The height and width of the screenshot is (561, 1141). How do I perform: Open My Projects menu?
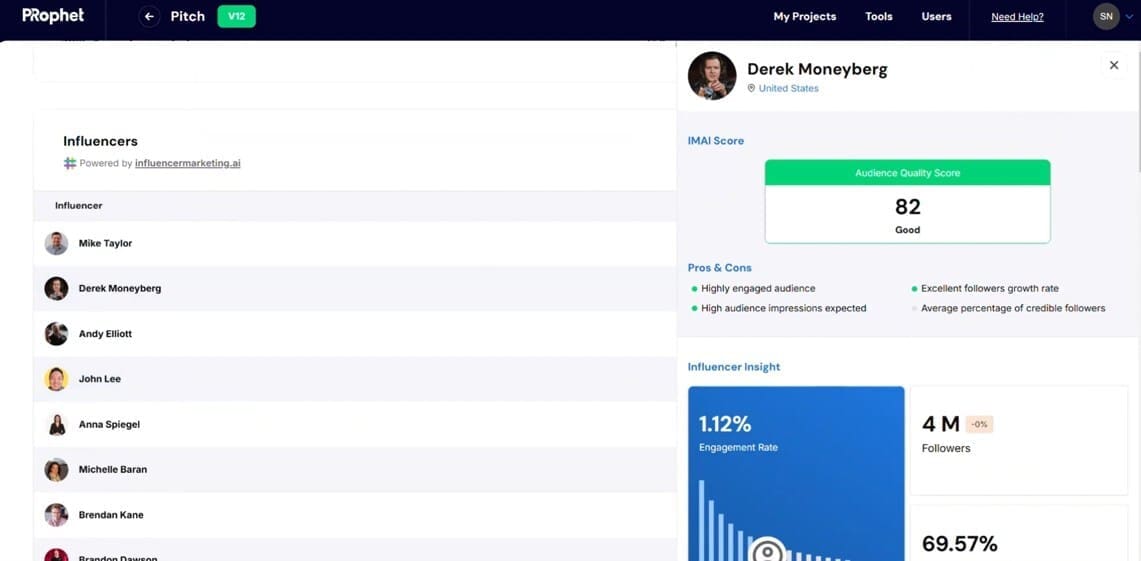point(805,17)
